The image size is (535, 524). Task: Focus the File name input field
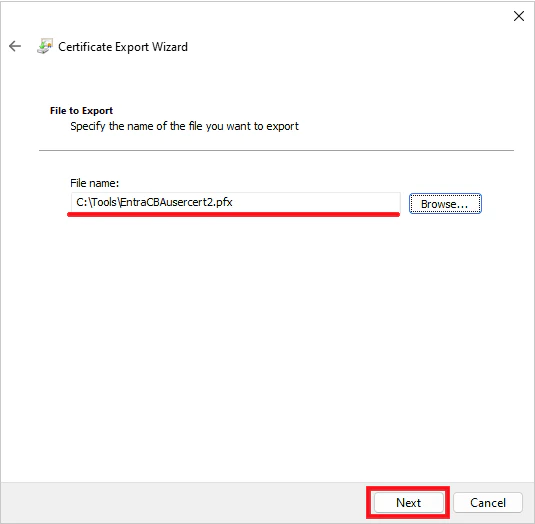[x=235, y=202]
